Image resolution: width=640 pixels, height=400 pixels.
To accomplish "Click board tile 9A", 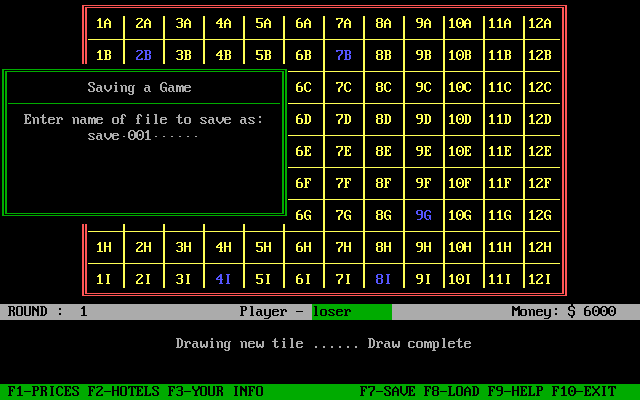I will 424,24.
